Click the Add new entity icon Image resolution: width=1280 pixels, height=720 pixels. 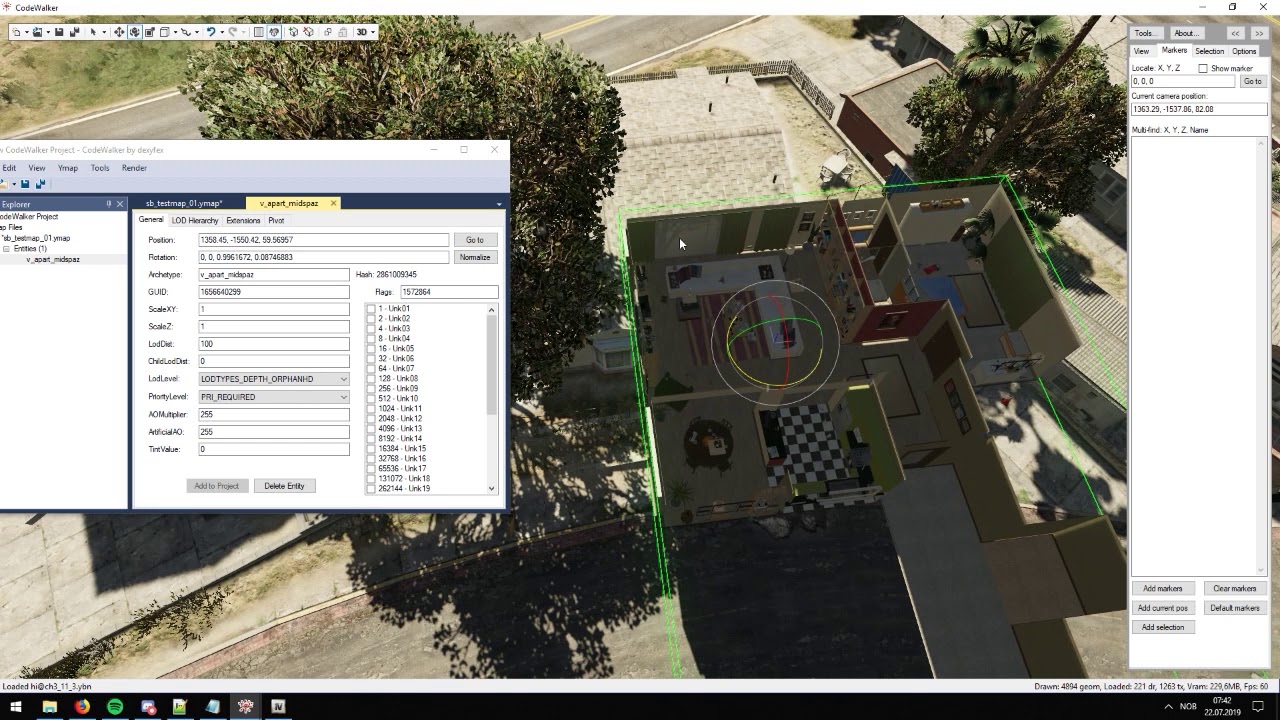click(293, 32)
